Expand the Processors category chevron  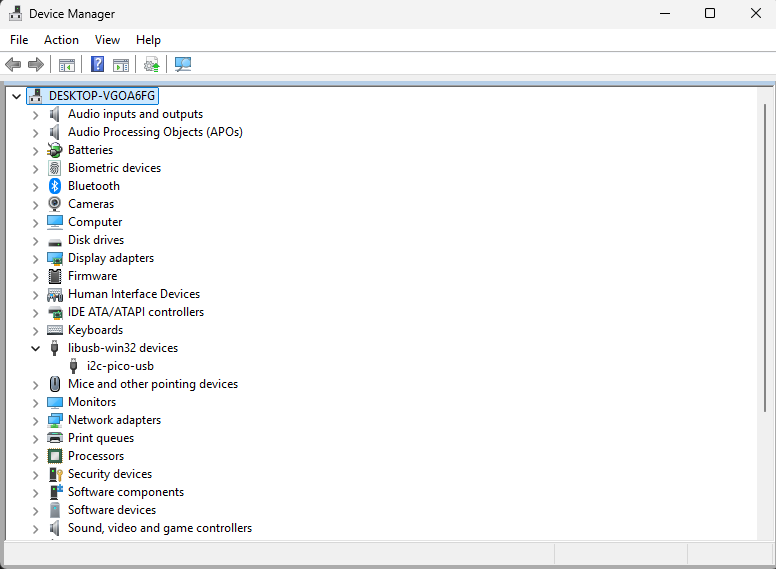[x=35, y=457]
